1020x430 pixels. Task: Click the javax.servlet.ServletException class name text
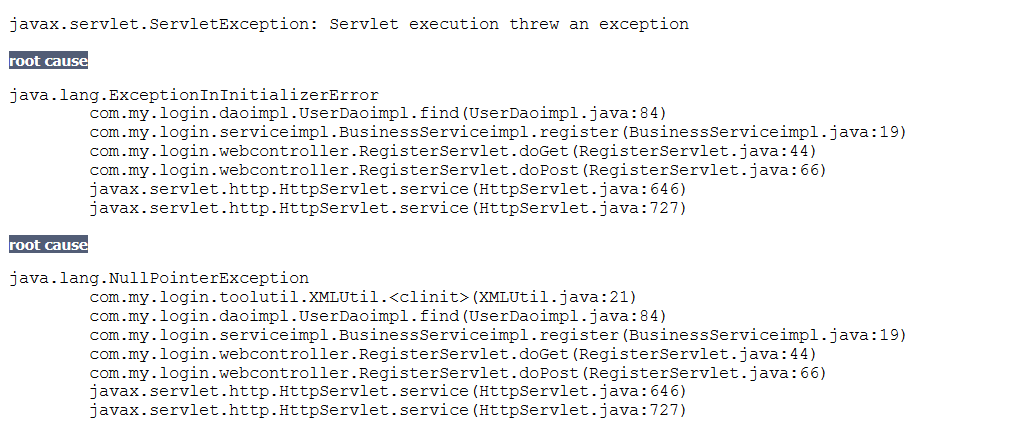pyautogui.click(x=164, y=24)
